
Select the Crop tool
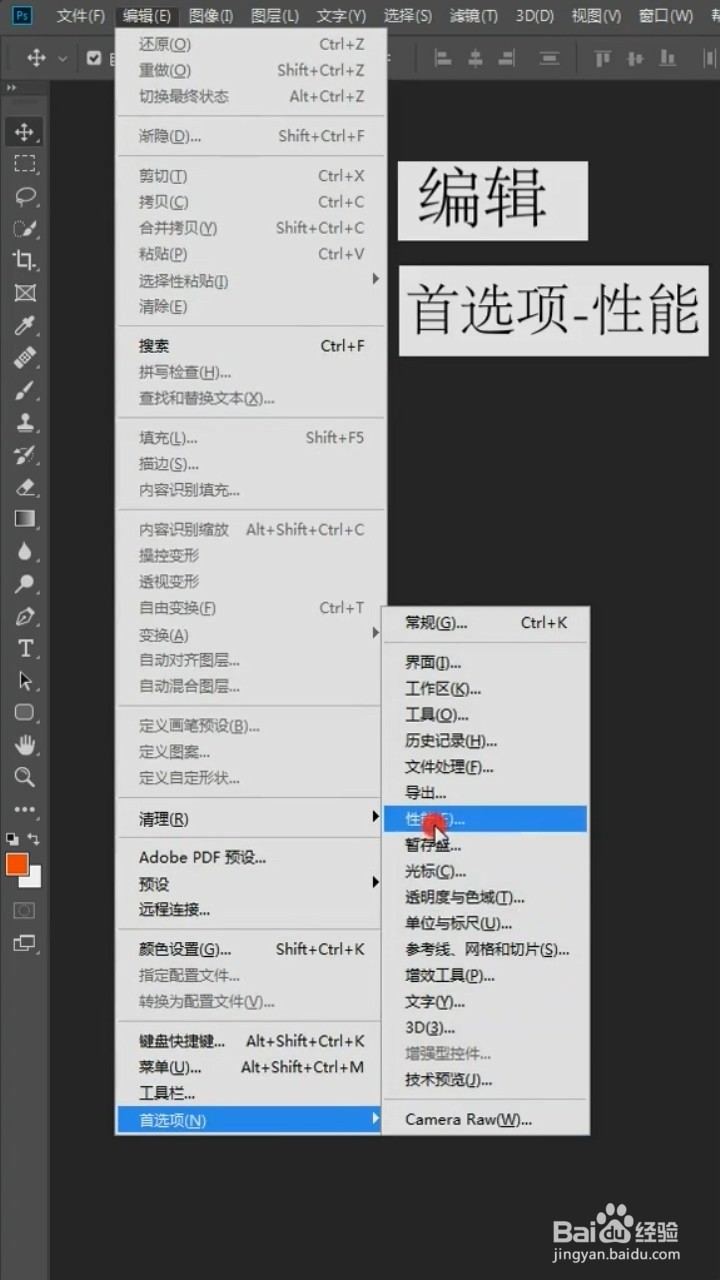[25, 260]
